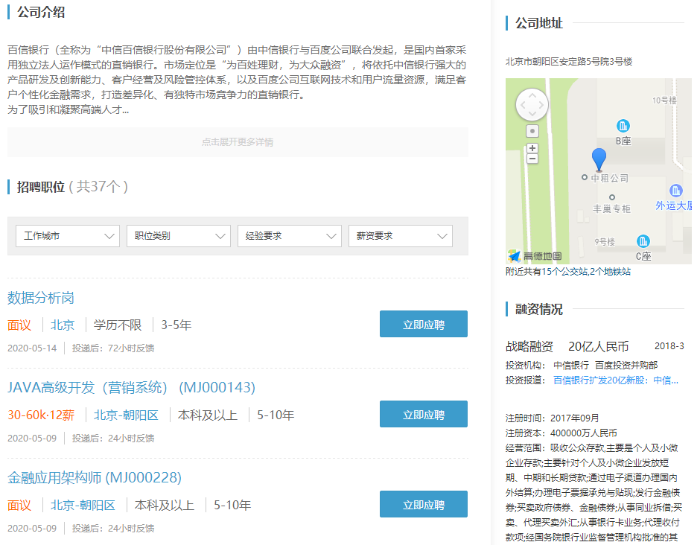Click the 9号楼 label on the map

(x=604, y=242)
